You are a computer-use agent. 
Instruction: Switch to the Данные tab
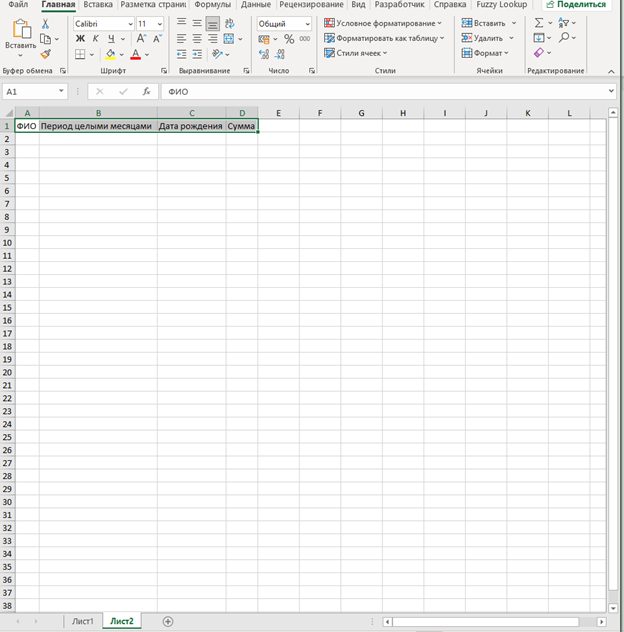point(256,4)
